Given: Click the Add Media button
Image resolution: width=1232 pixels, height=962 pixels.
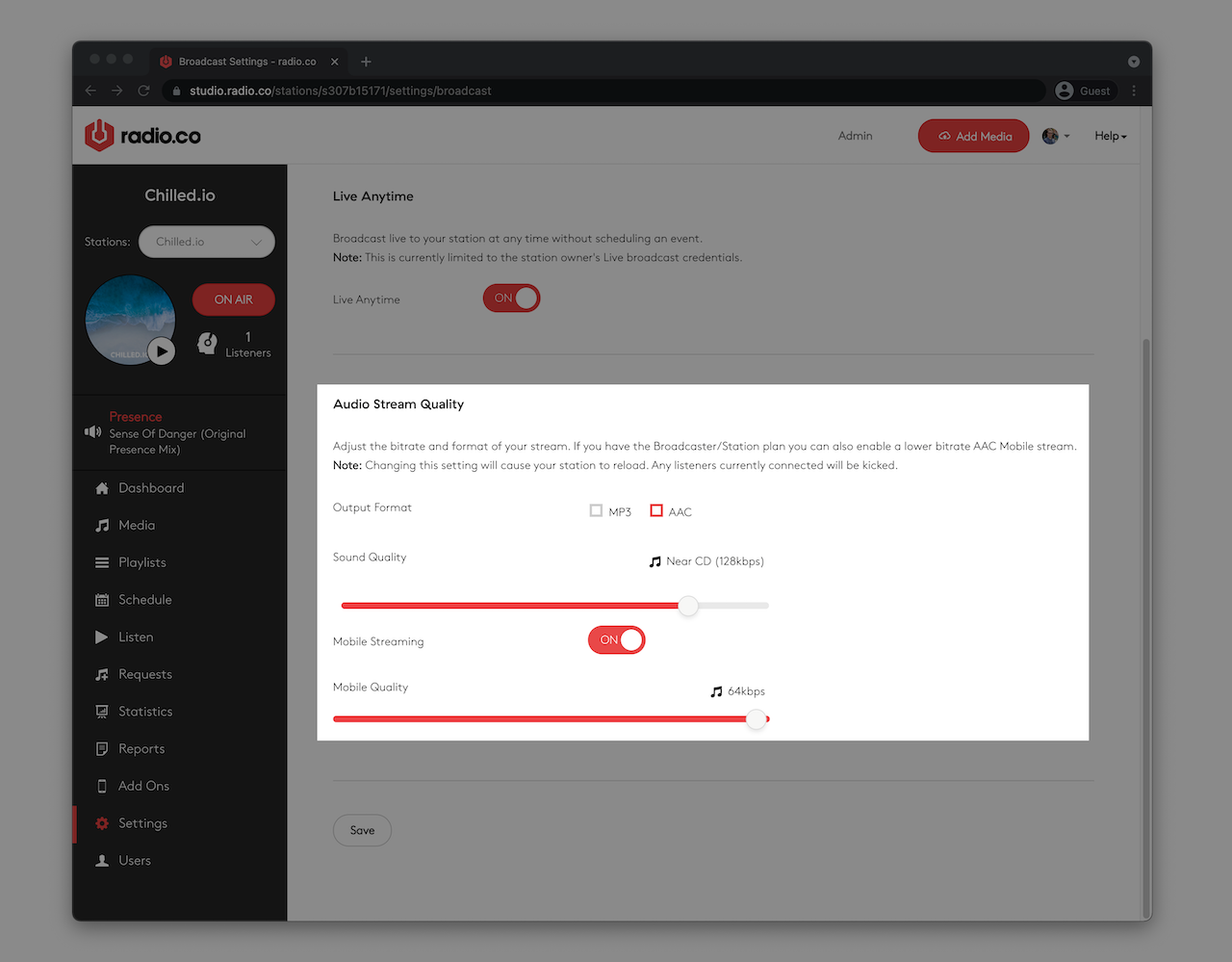Looking at the screenshot, I should [973, 136].
